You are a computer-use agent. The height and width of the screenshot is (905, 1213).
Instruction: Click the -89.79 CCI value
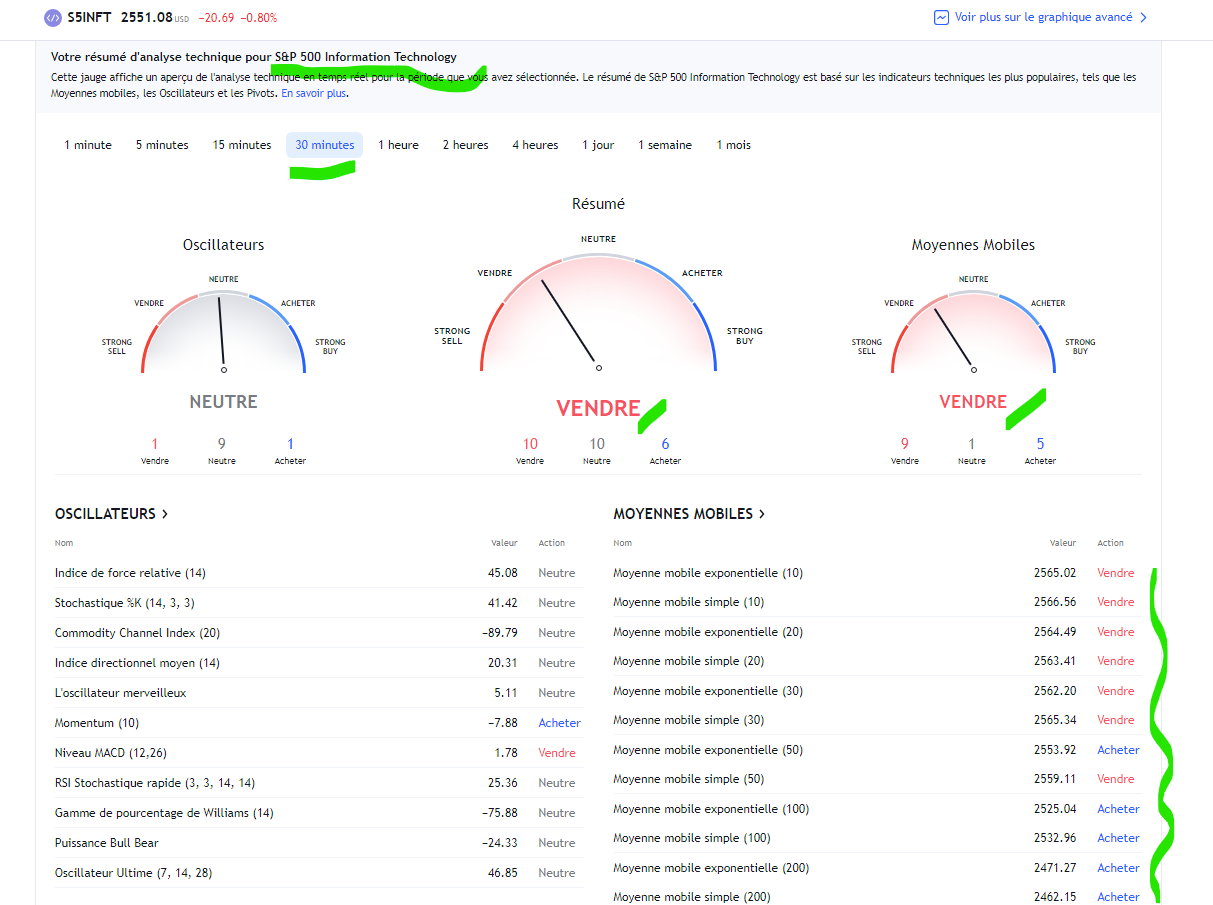(x=499, y=633)
